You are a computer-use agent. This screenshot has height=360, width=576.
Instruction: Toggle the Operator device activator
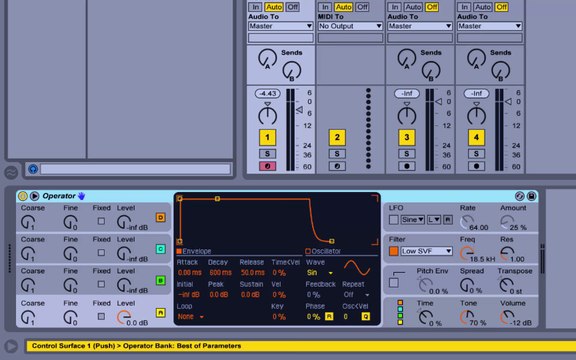coord(23,196)
